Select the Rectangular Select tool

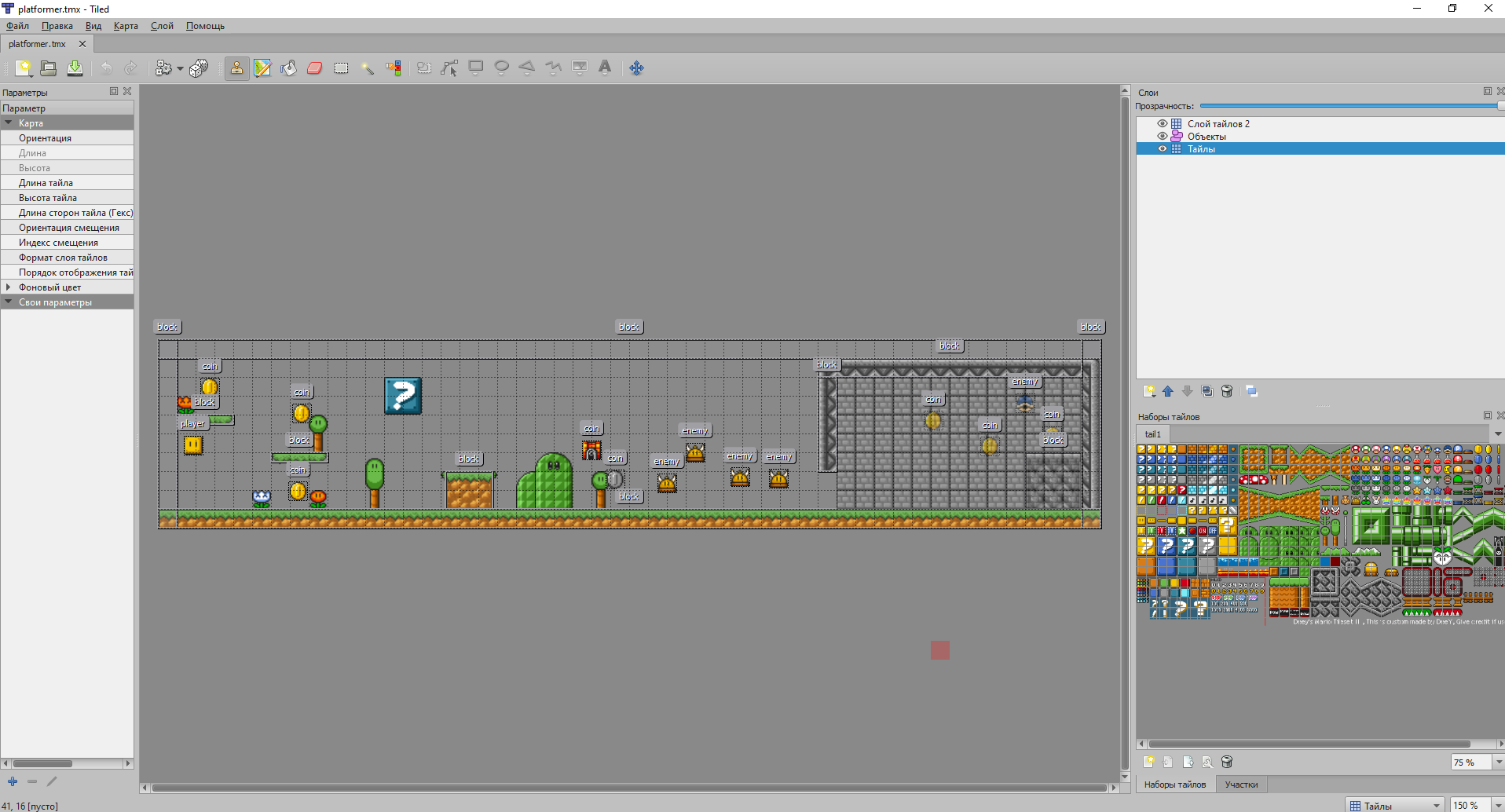(x=341, y=68)
